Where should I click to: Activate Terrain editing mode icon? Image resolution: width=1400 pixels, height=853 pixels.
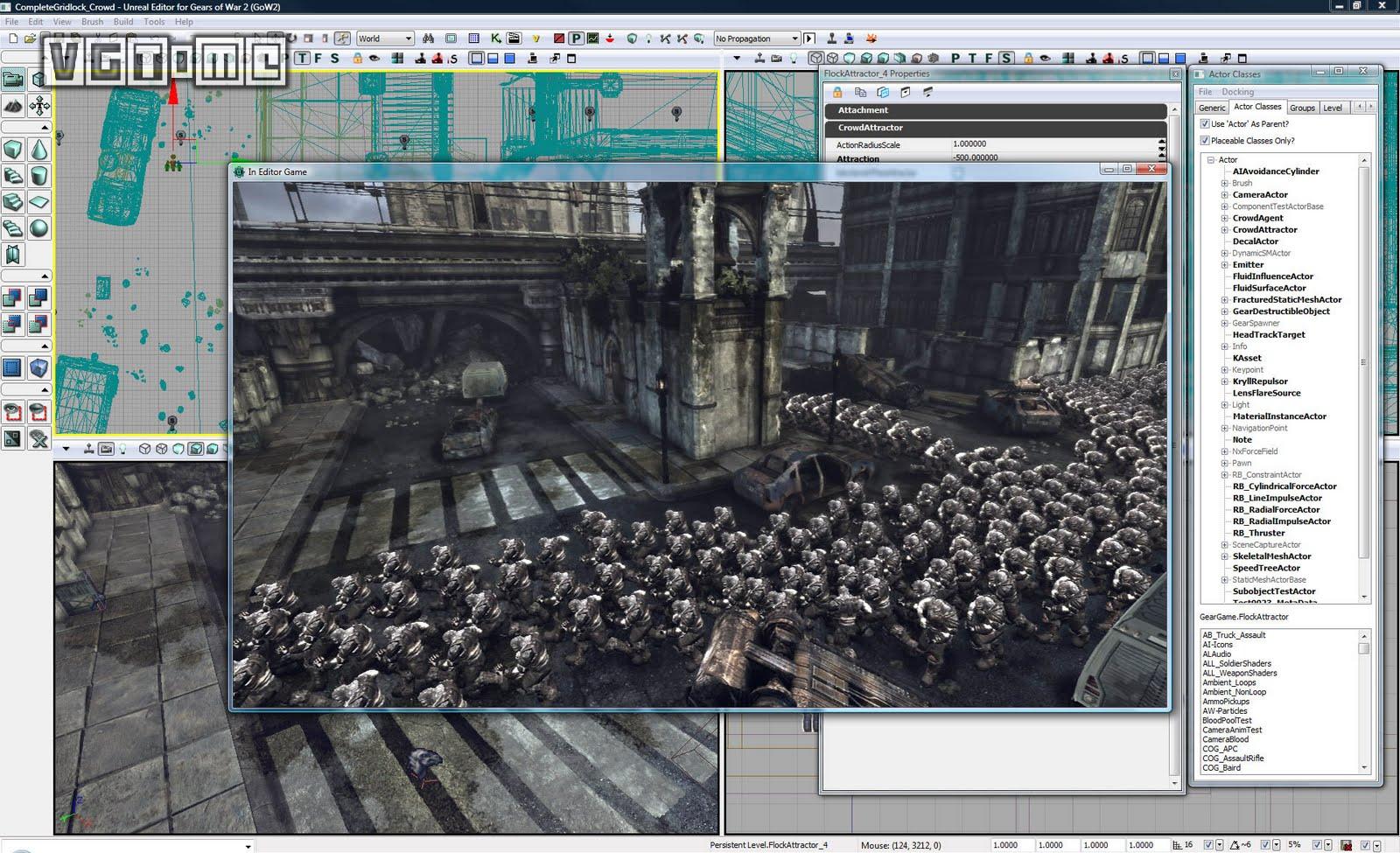tap(13, 107)
